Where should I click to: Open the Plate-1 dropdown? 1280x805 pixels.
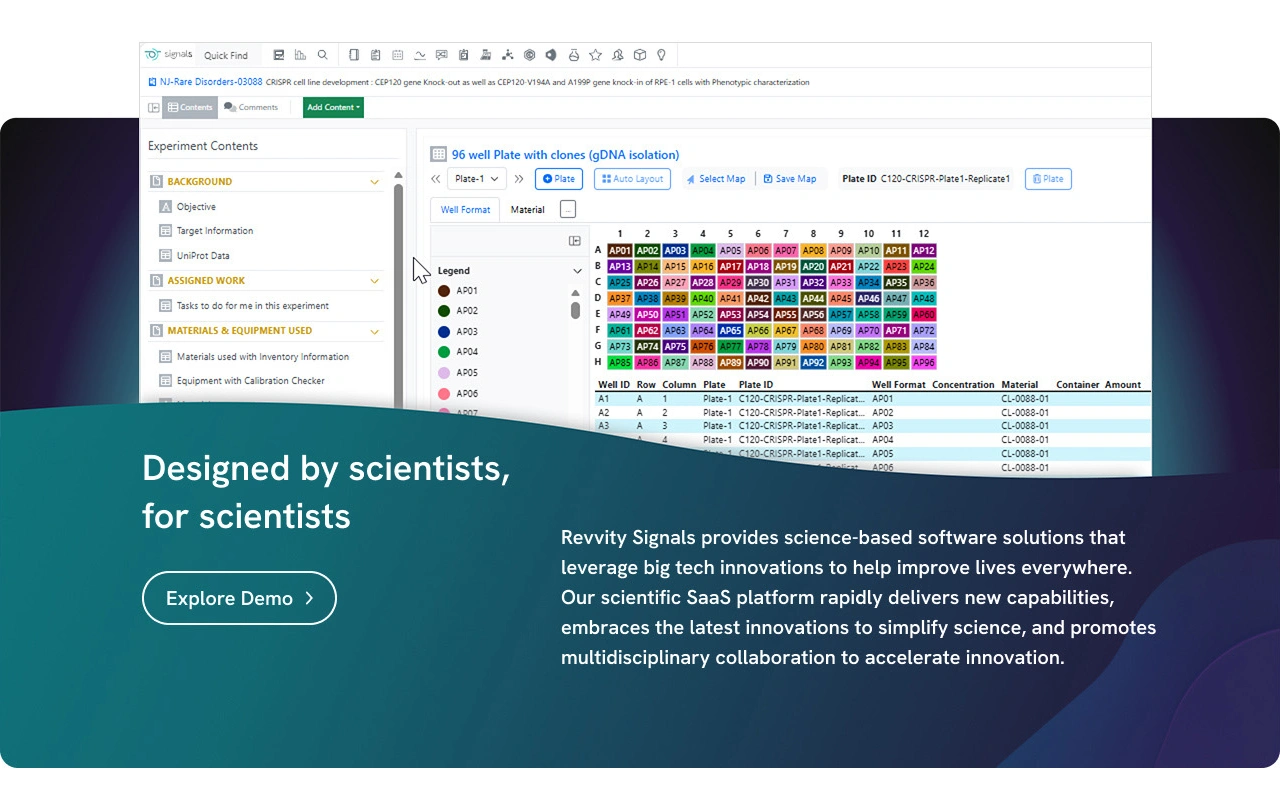[476, 179]
